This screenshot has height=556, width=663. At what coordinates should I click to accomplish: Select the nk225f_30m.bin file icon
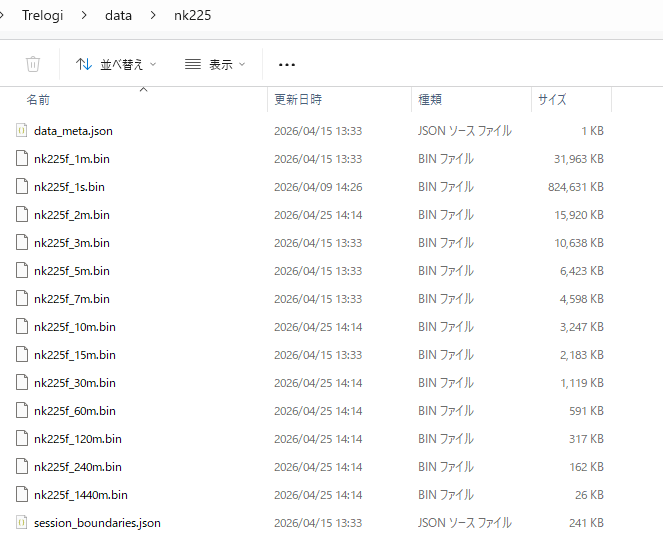click(x=22, y=383)
